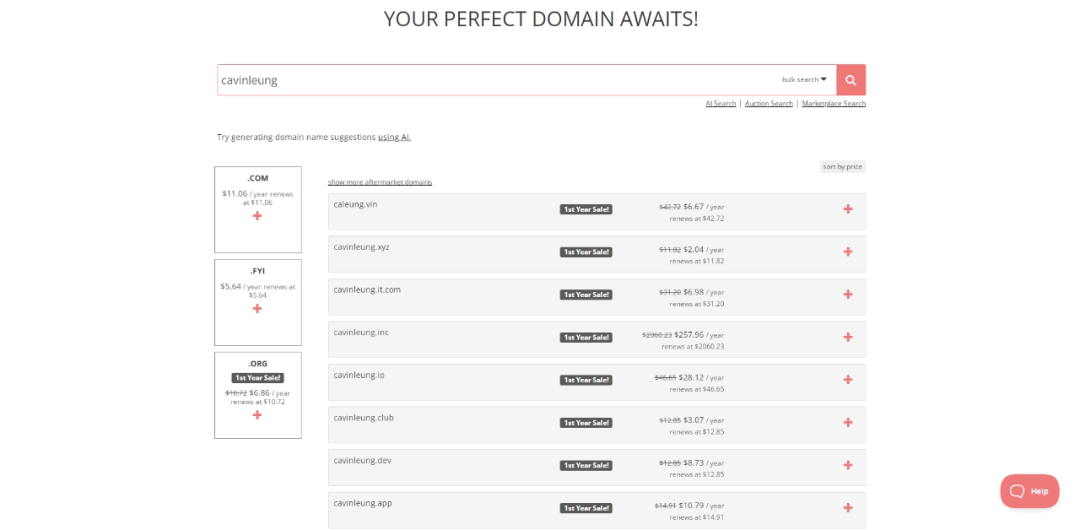The height and width of the screenshot is (530, 1080).
Task: Add cavinleung.xyz using the plus icon
Action: coord(848,252)
